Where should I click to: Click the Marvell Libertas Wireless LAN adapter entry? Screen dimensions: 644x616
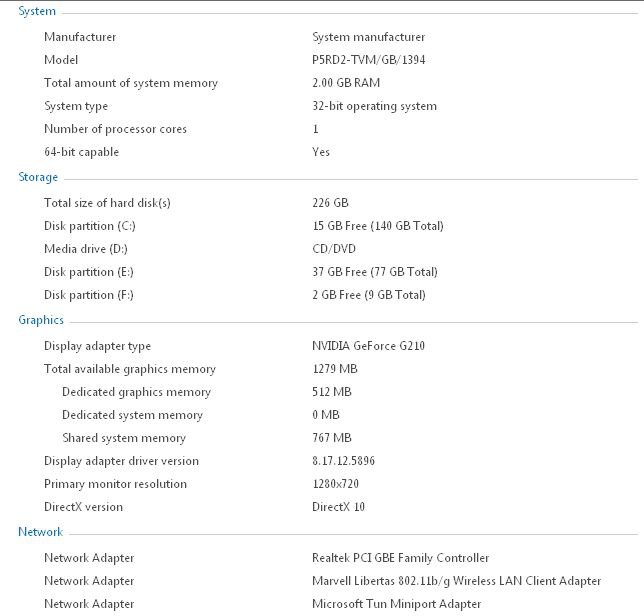pyautogui.click(x=456, y=581)
